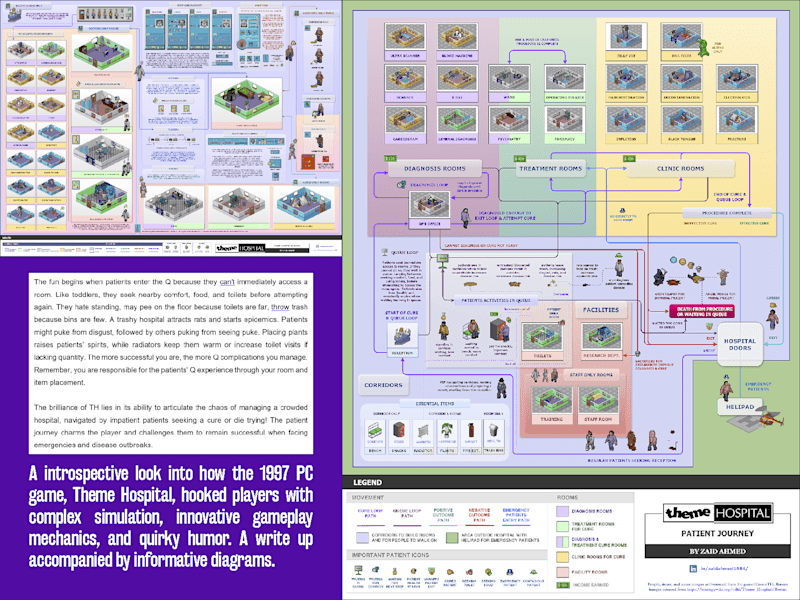The width and height of the screenshot is (800, 600).
Task: Click the patient sitting on bench icon
Action: 471,331
